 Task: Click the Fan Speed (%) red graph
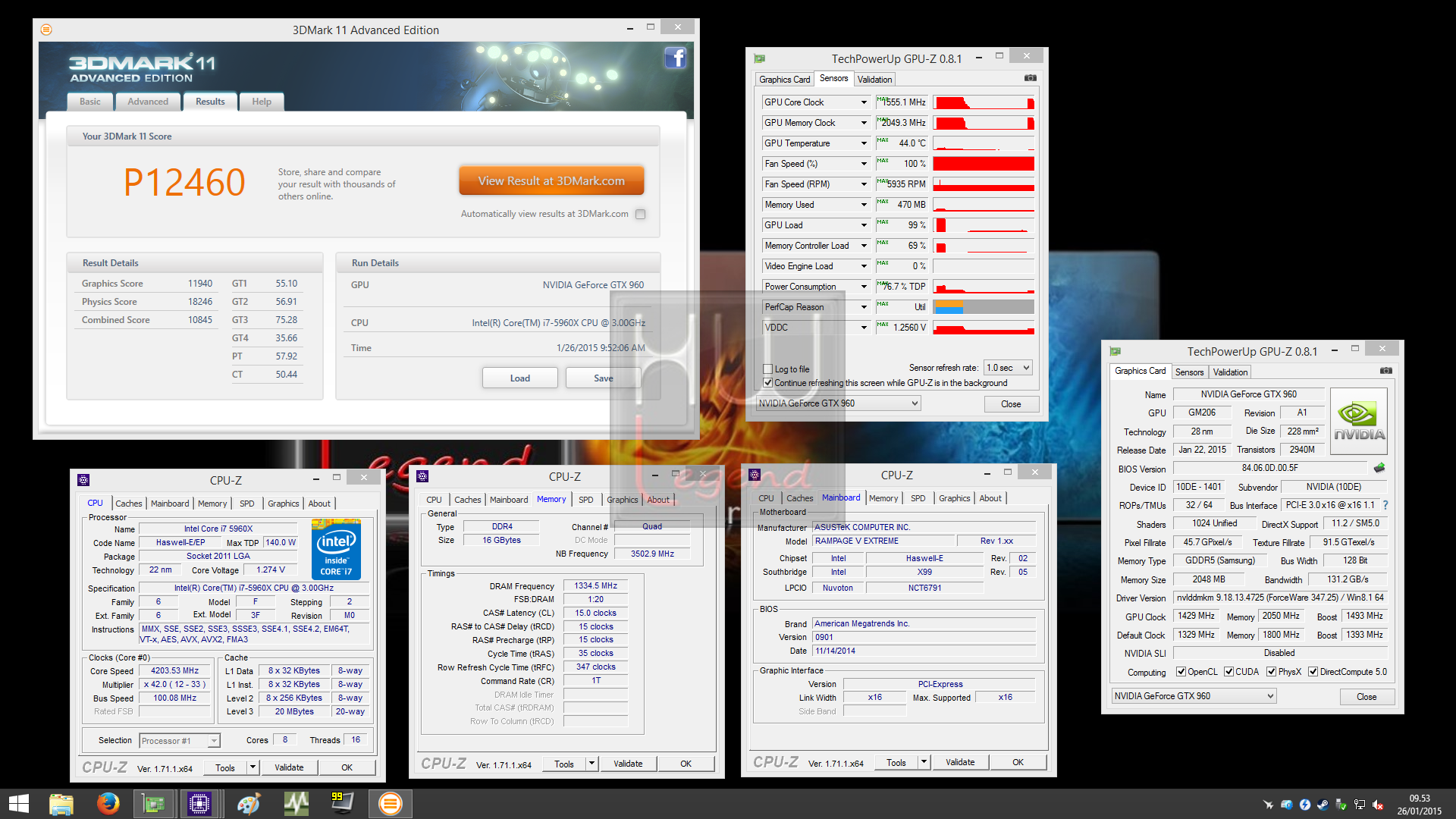point(984,164)
